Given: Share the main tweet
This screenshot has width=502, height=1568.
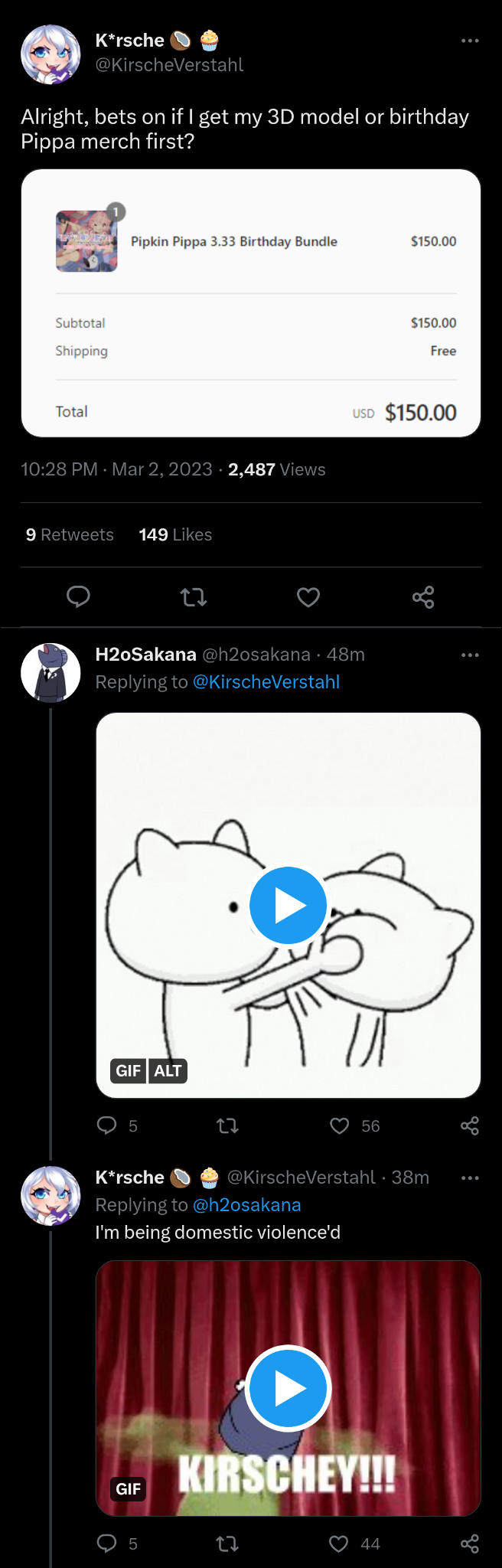Looking at the screenshot, I should pos(423,596).
